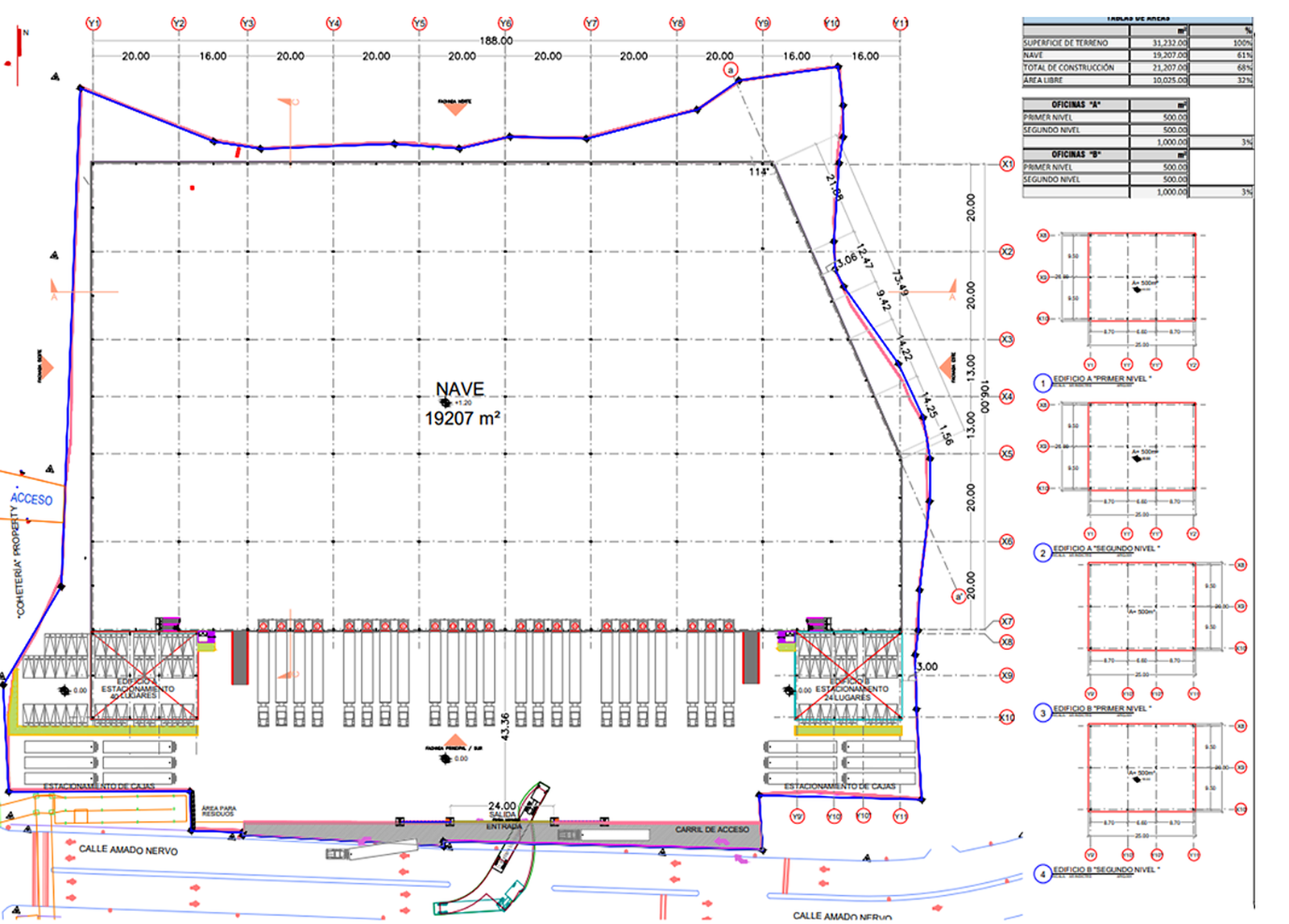The width and height of the screenshot is (1289, 924).
Task: Click the X2 grid axis bubble
Action: [1007, 251]
